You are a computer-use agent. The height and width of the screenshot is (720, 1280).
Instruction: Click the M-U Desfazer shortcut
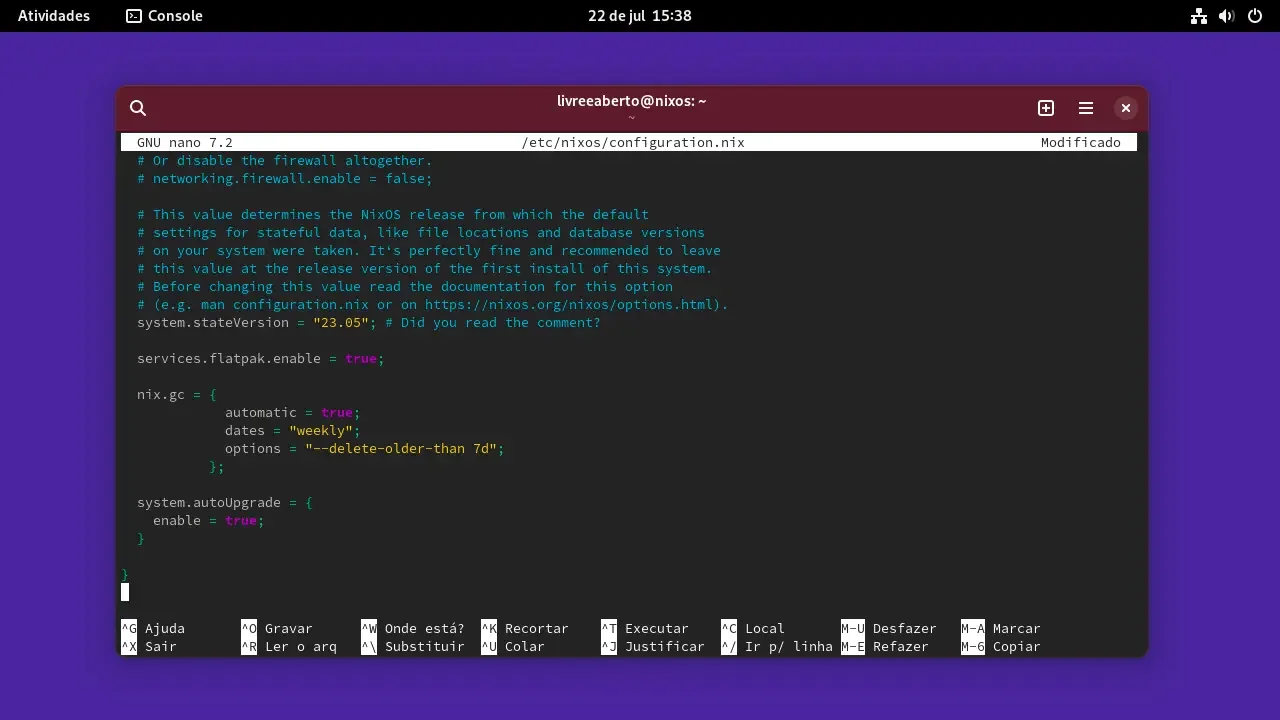[889, 629]
